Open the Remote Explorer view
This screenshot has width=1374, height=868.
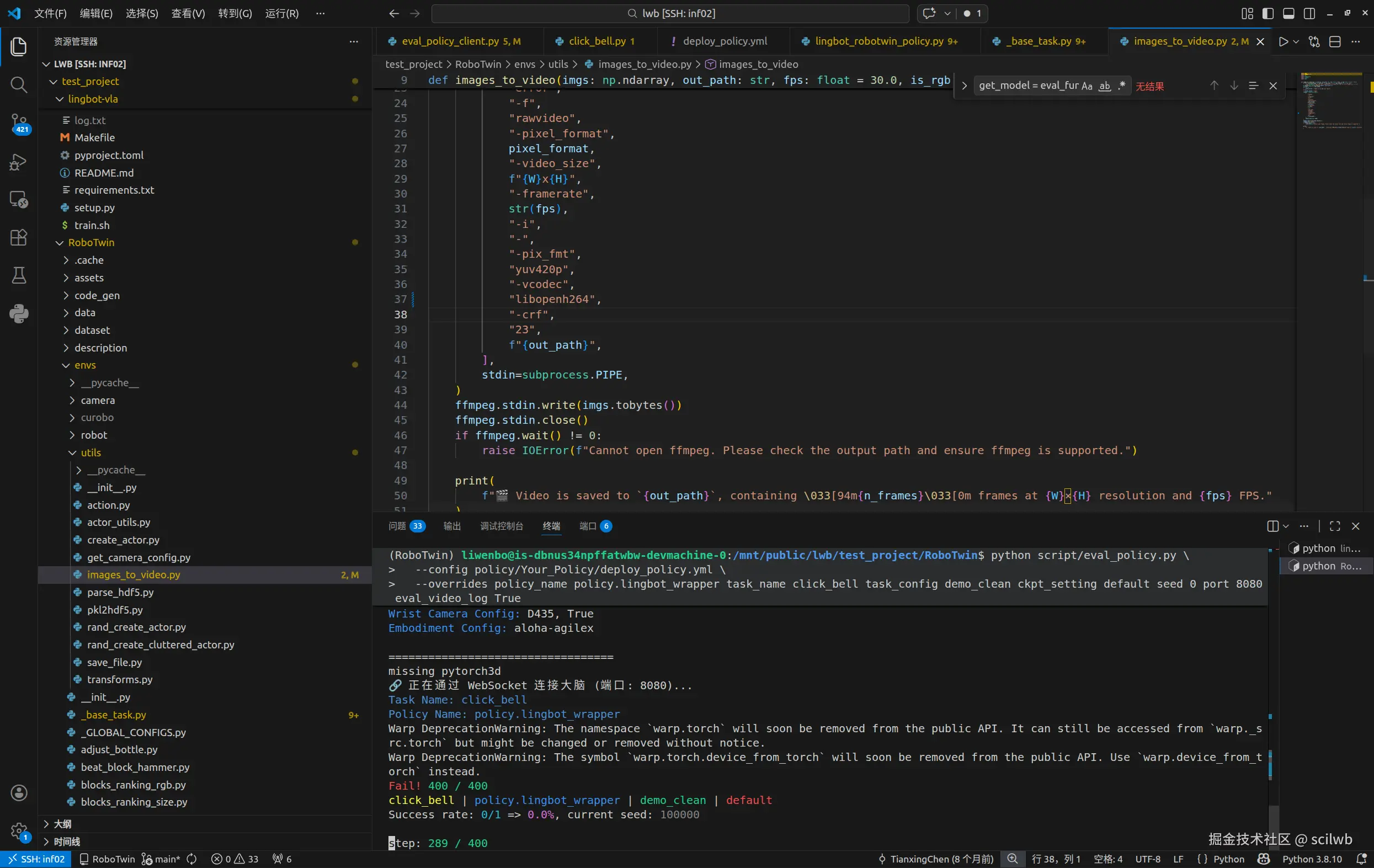click(x=19, y=200)
